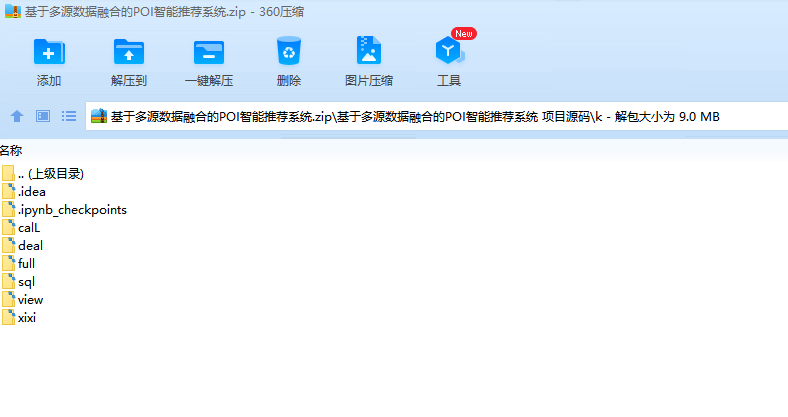Switch to large icon view mode

tap(43, 117)
